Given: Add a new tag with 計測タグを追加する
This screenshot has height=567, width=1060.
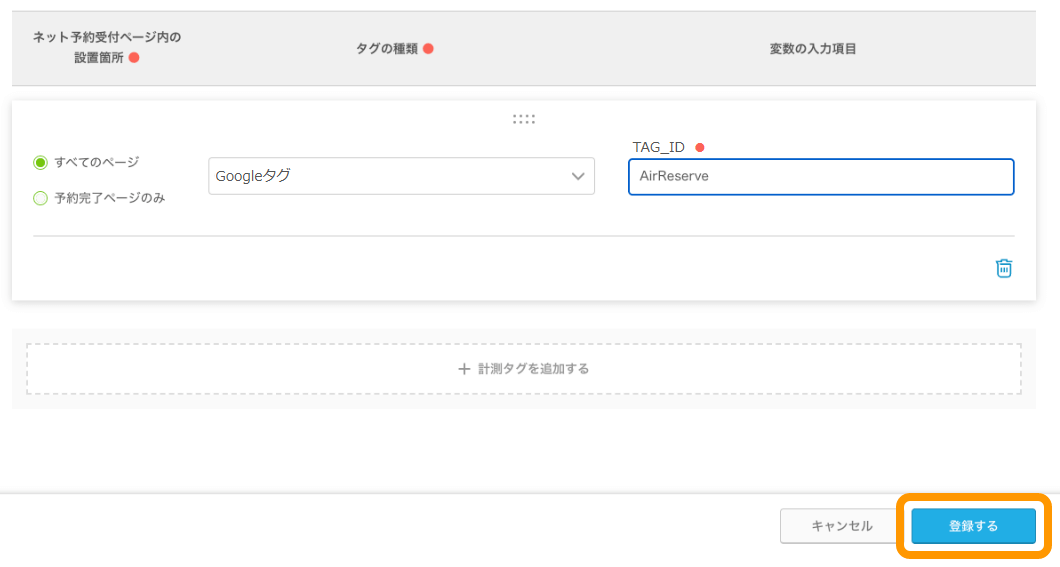Looking at the screenshot, I should click(524, 369).
